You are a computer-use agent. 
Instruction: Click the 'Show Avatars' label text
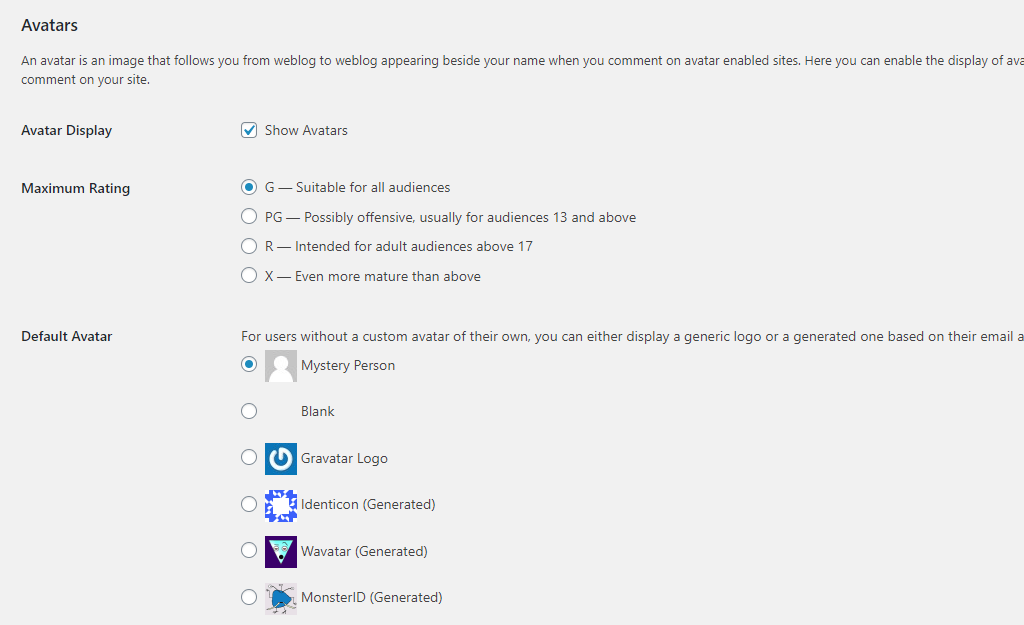[306, 130]
